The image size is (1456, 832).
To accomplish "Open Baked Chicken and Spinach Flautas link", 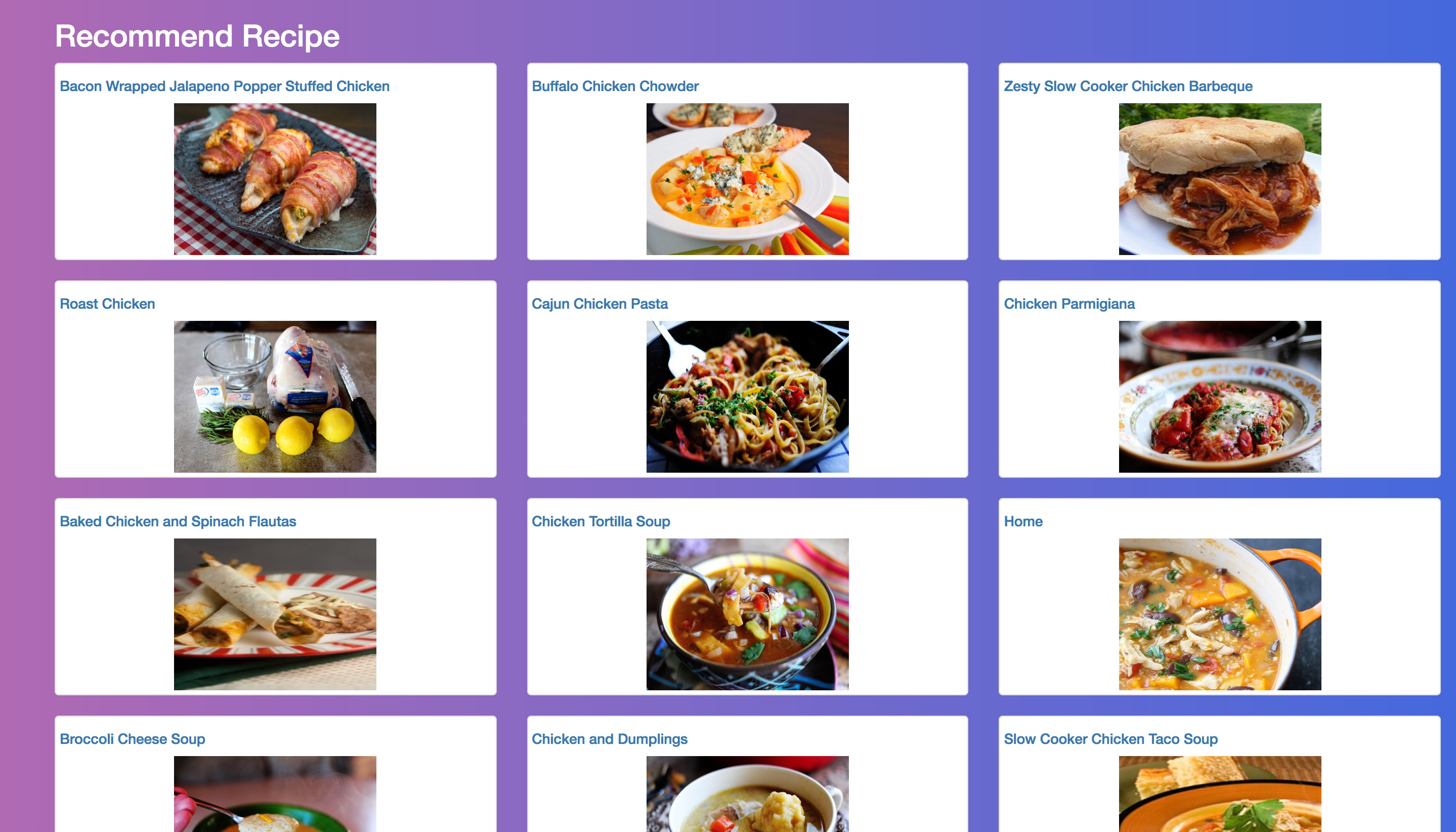I will tap(178, 522).
